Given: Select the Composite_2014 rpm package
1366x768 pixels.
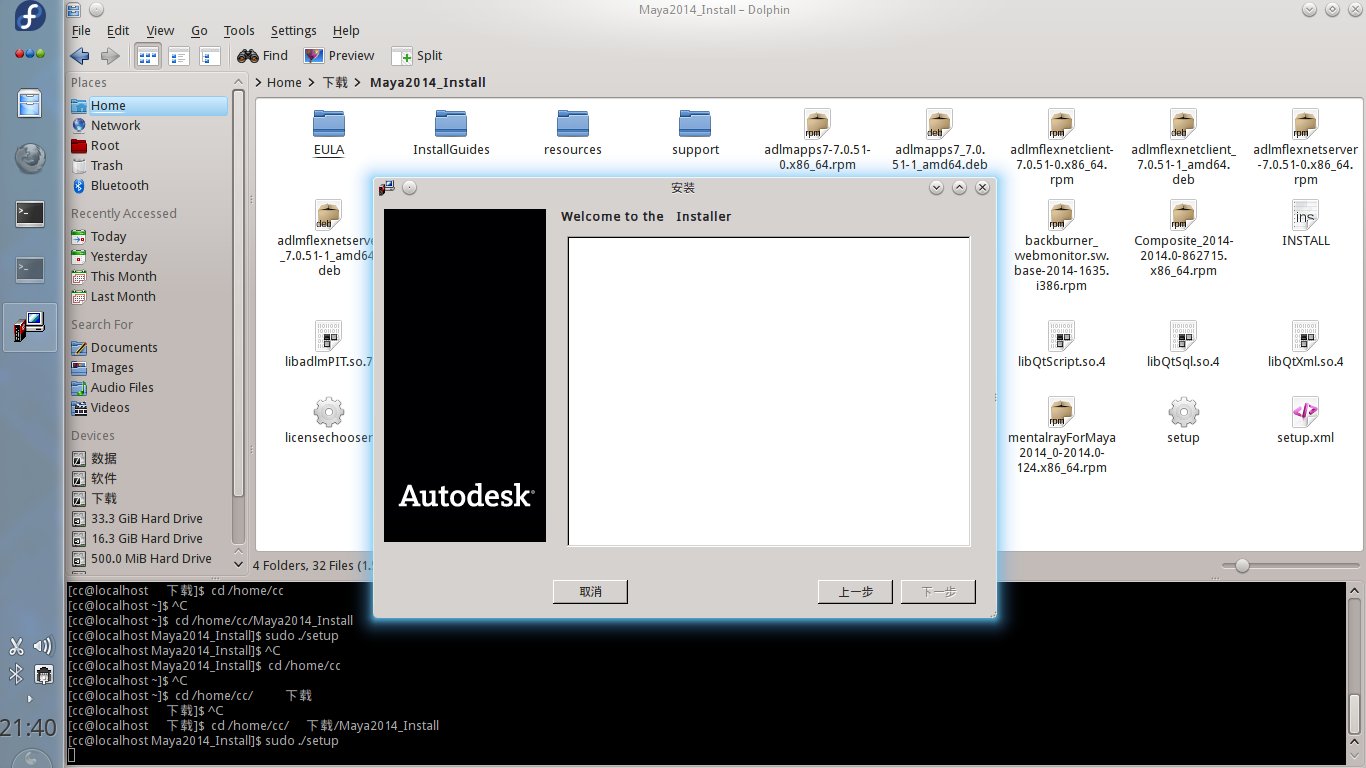Looking at the screenshot, I should coord(1183,238).
